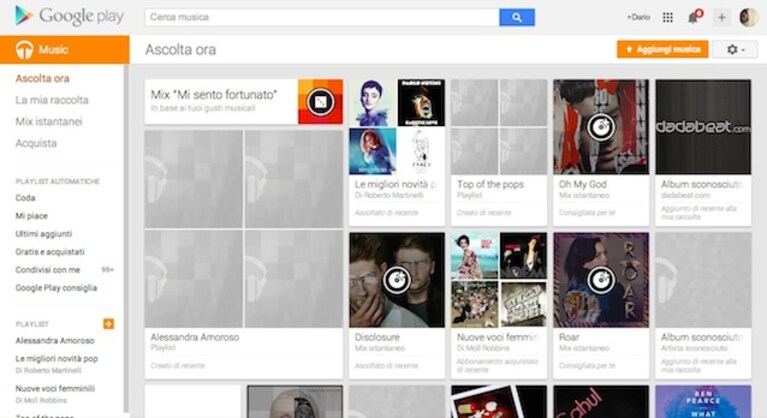
Task: Open Ultimi aggiunti playlist
Action: (44, 234)
